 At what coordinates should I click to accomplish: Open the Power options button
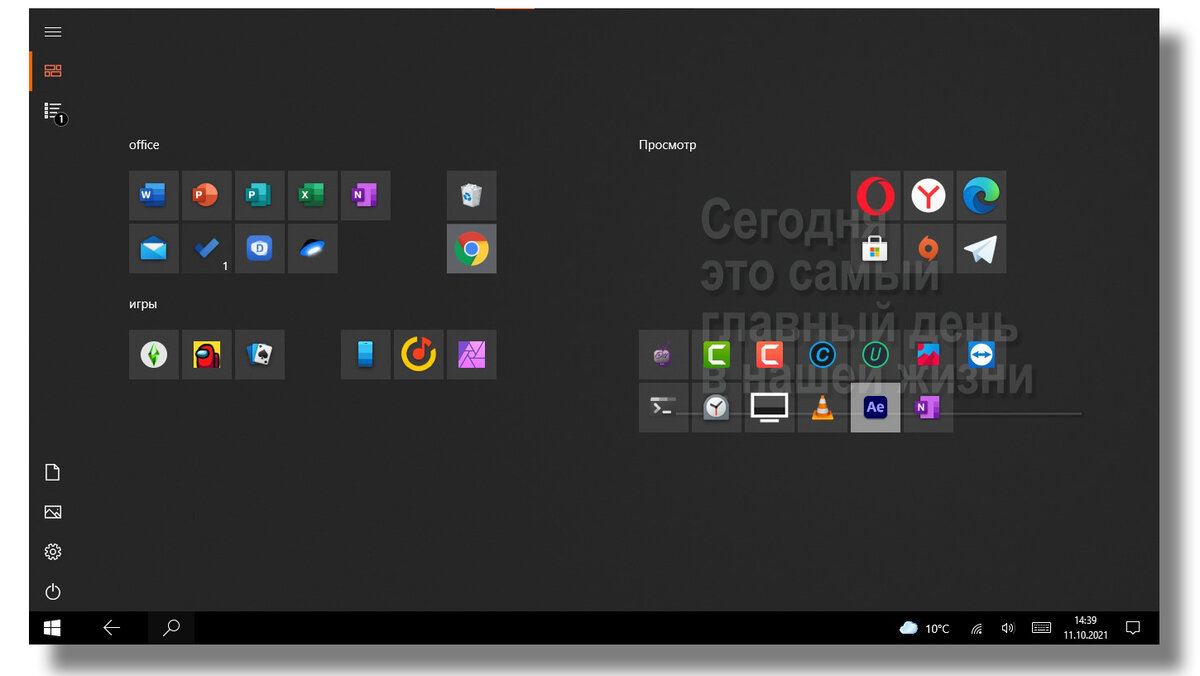(53, 592)
